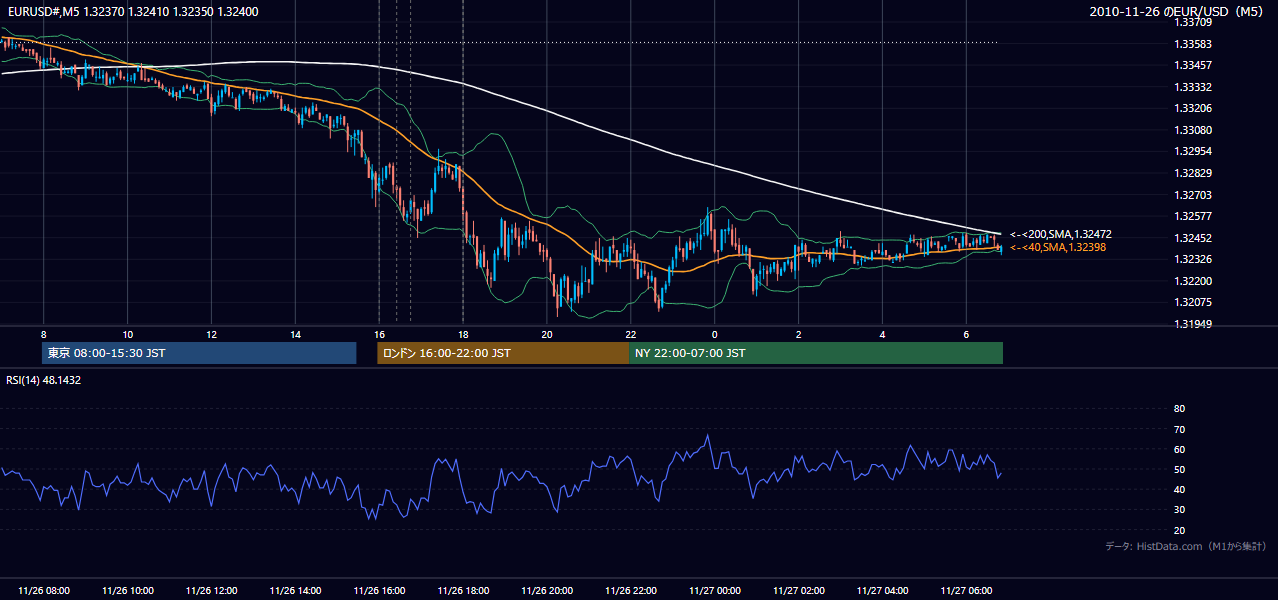Click hour tick 16 under the price chart
The image size is (1278, 600).
coord(379,334)
